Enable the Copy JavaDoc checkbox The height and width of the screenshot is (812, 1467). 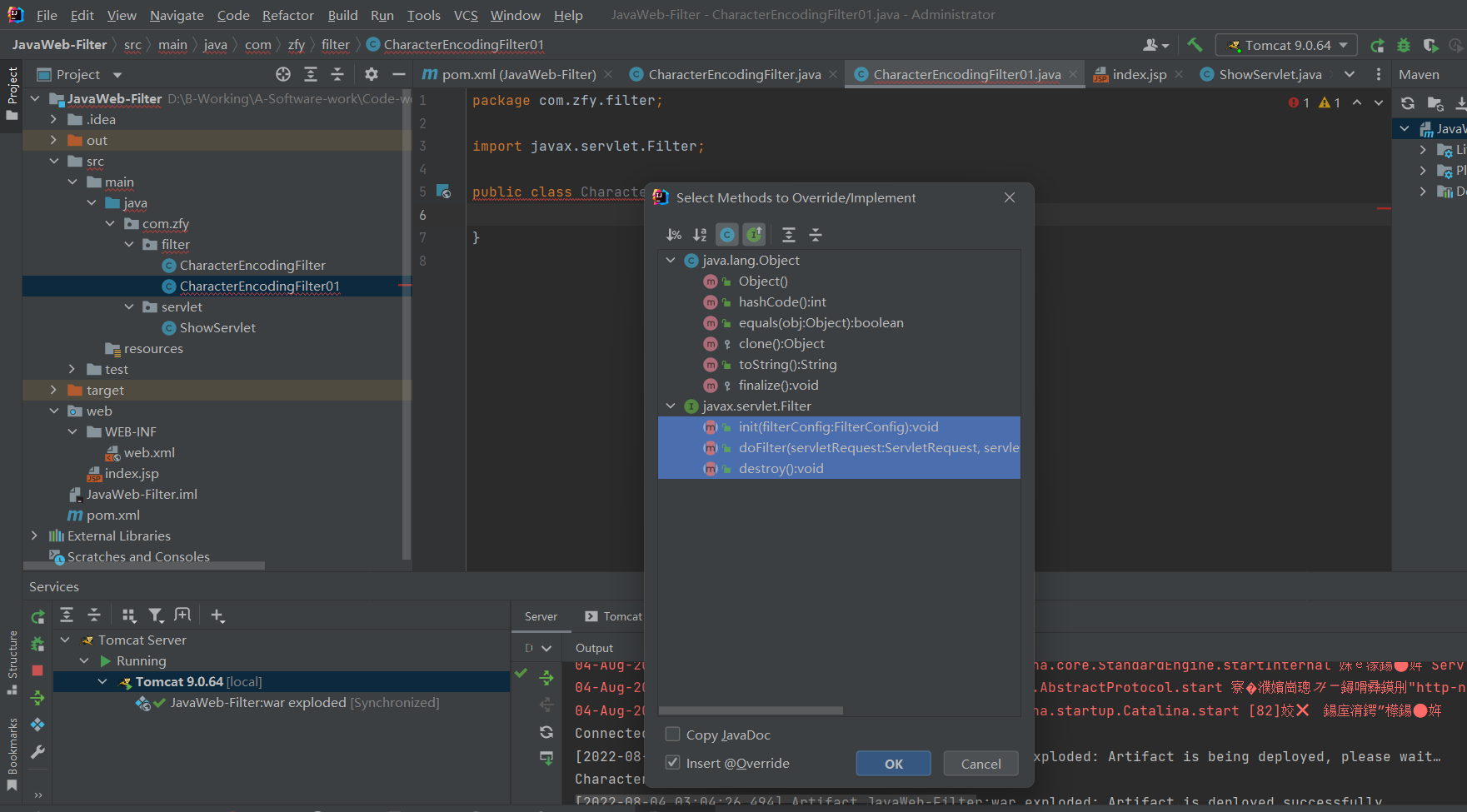673,735
